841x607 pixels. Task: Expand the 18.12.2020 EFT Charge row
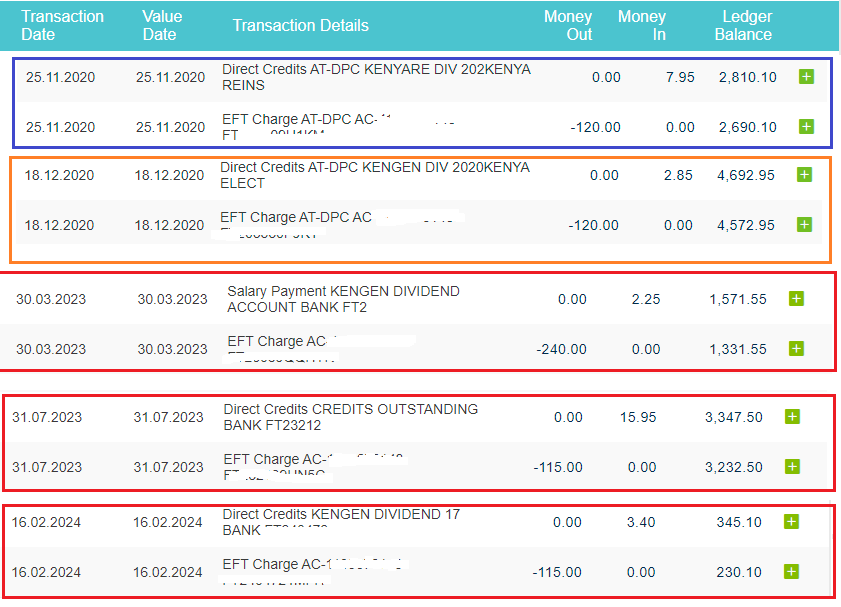[804, 225]
